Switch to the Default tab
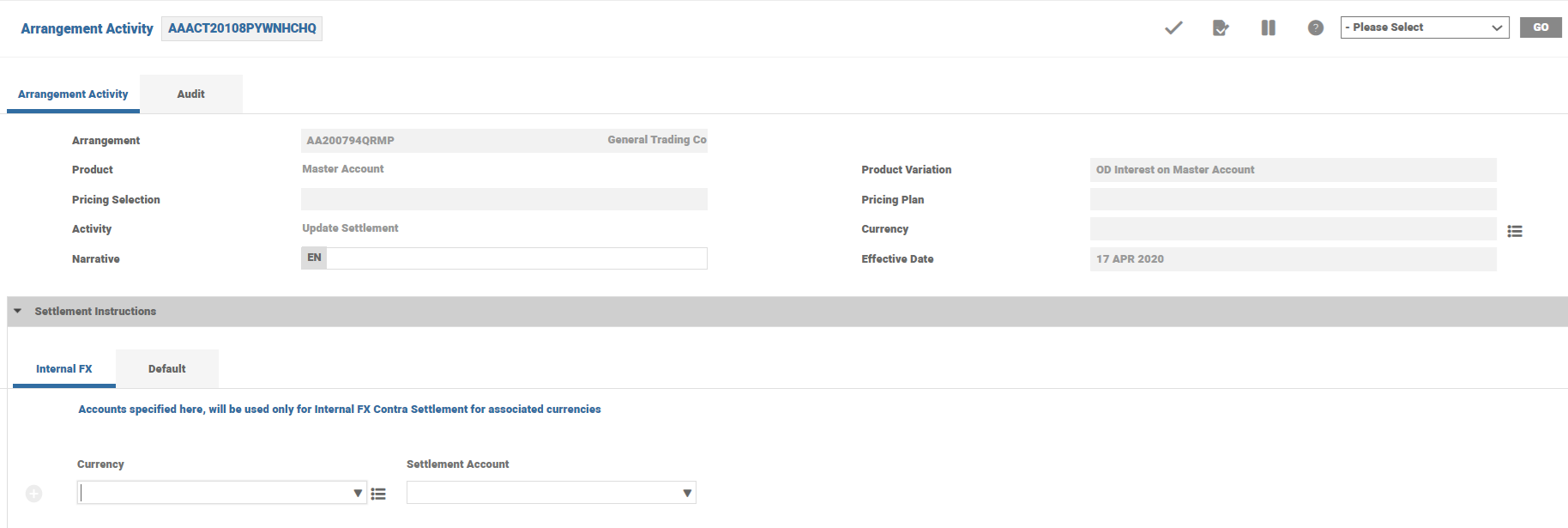The image size is (1568, 528). tap(166, 369)
